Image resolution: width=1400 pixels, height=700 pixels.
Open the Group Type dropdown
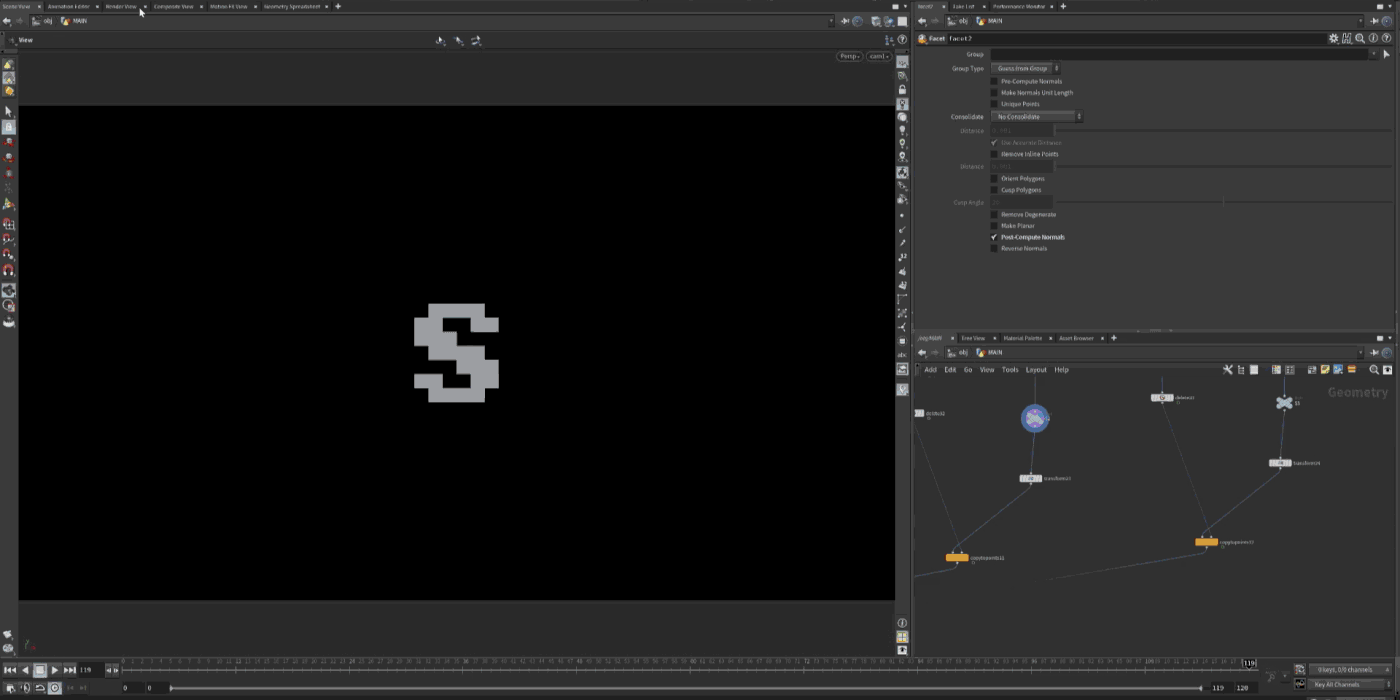(x=1026, y=69)
